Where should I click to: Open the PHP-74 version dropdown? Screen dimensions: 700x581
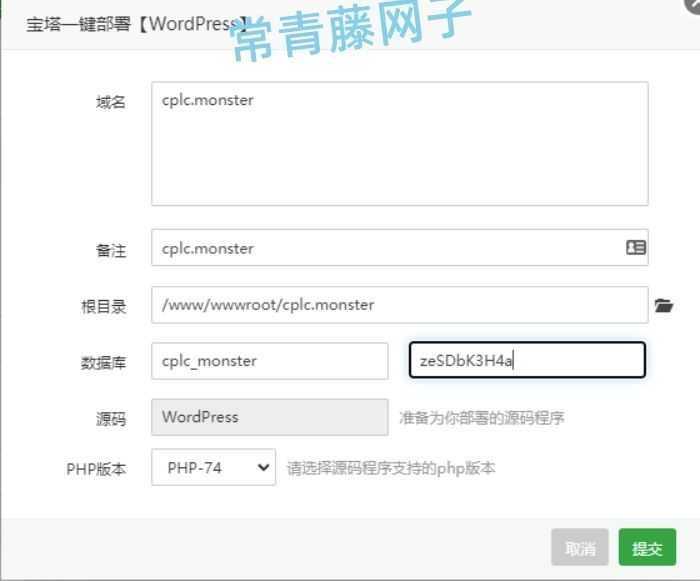[x=213, y=468]
